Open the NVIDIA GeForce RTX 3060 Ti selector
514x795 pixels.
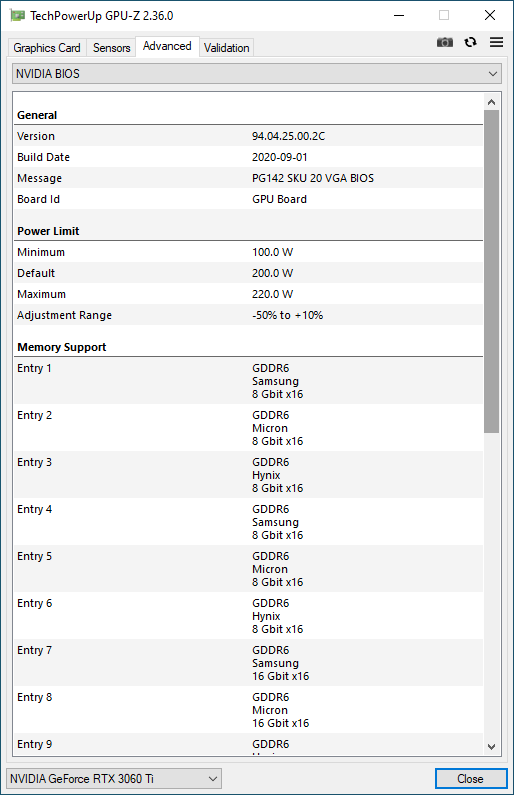point(114,778)
